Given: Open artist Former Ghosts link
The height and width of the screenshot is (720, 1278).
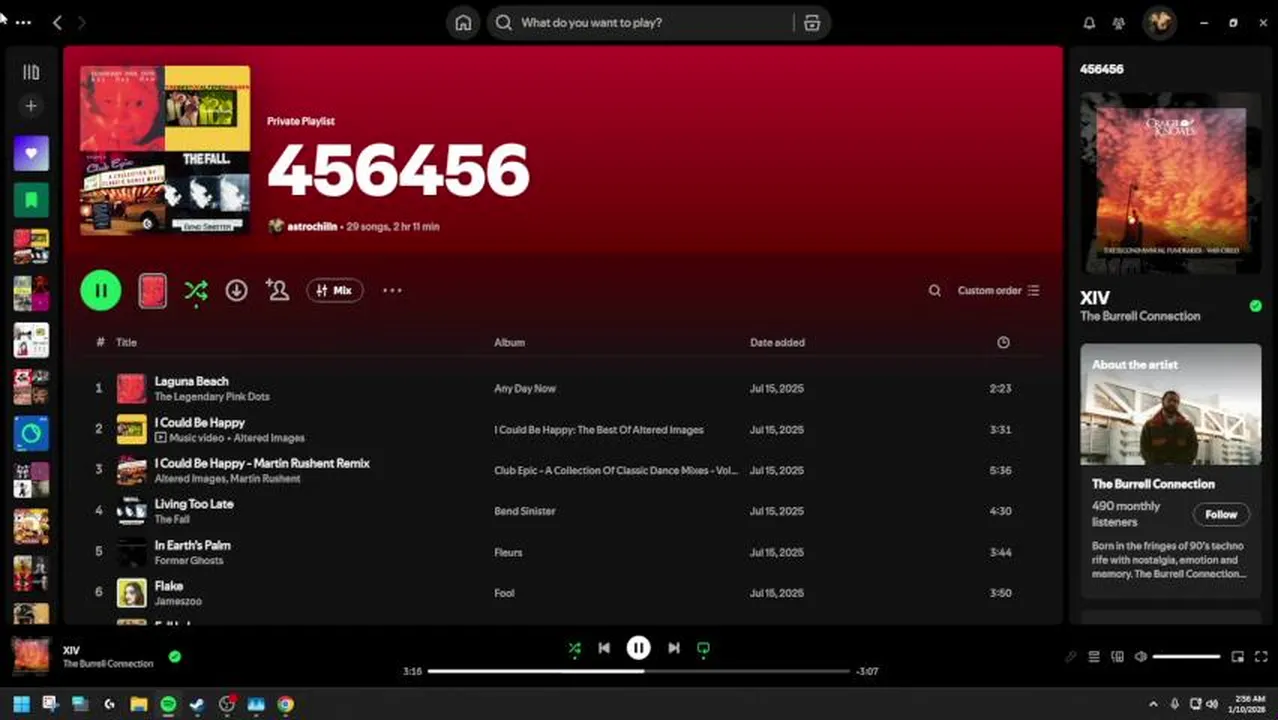Looking at the screenshot, I should [189, 561].
